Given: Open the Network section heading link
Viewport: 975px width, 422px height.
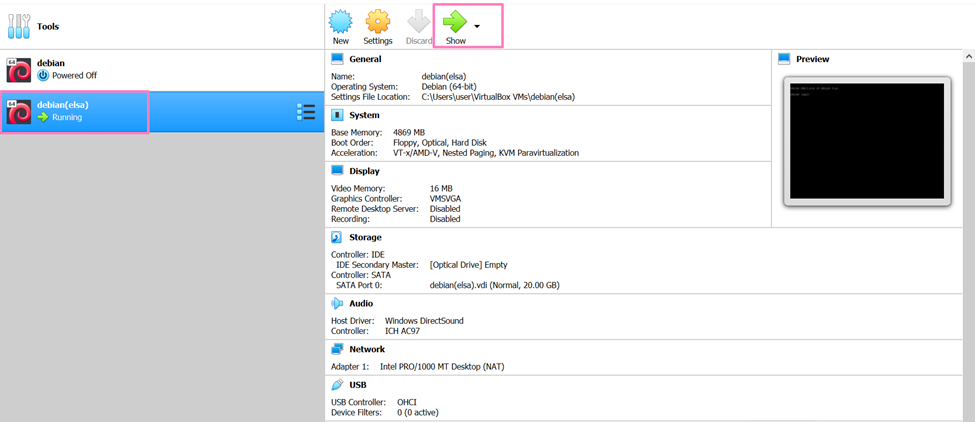Looking at the screenshot, I should pyautogui.click(x=367, y=349).
